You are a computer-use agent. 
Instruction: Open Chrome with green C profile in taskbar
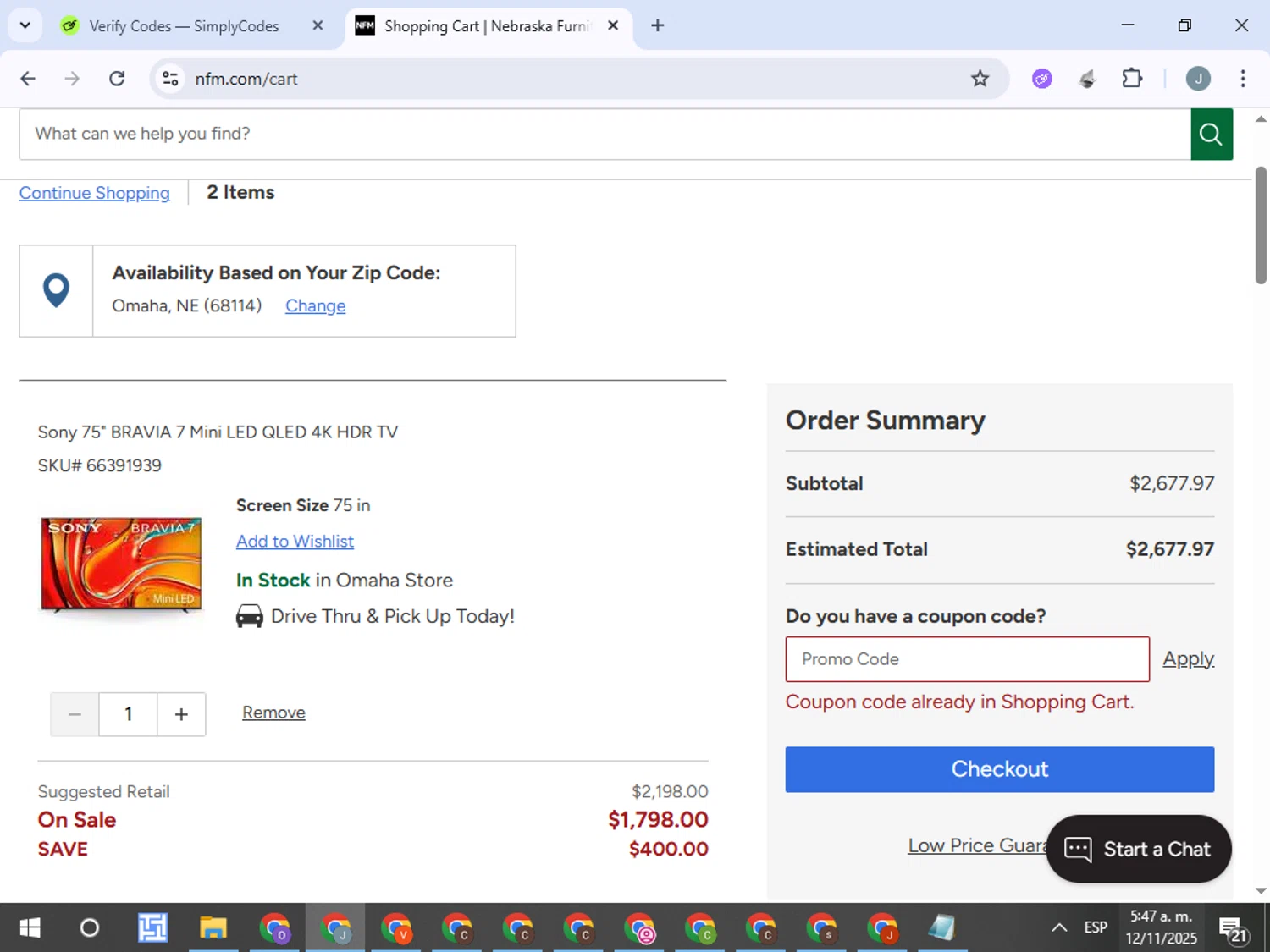(x=701, y=928)
